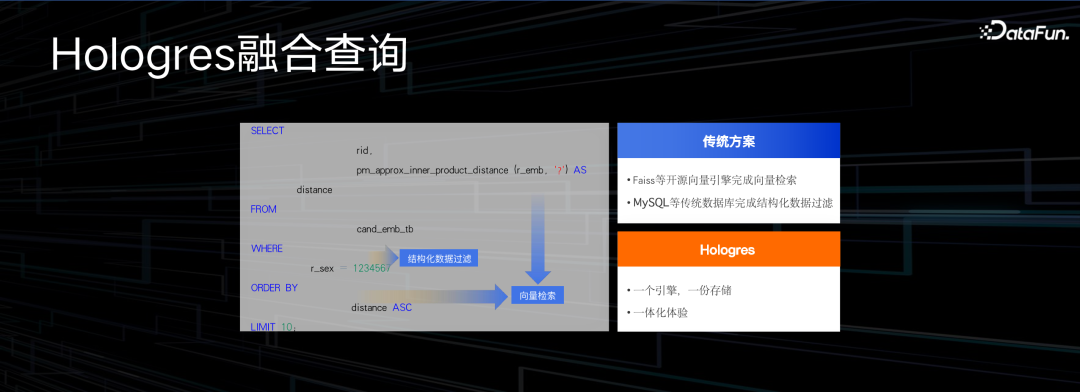Click the ORDER BY keyword

tap(274, 287)
